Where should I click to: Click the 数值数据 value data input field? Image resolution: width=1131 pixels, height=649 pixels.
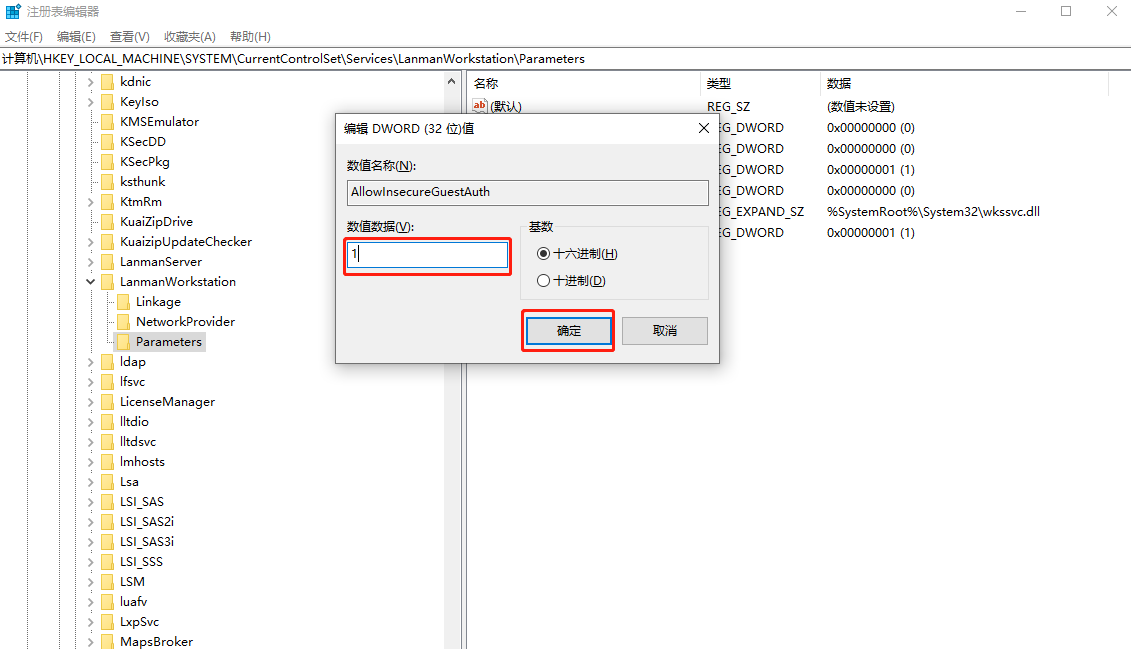pos(428,255)
